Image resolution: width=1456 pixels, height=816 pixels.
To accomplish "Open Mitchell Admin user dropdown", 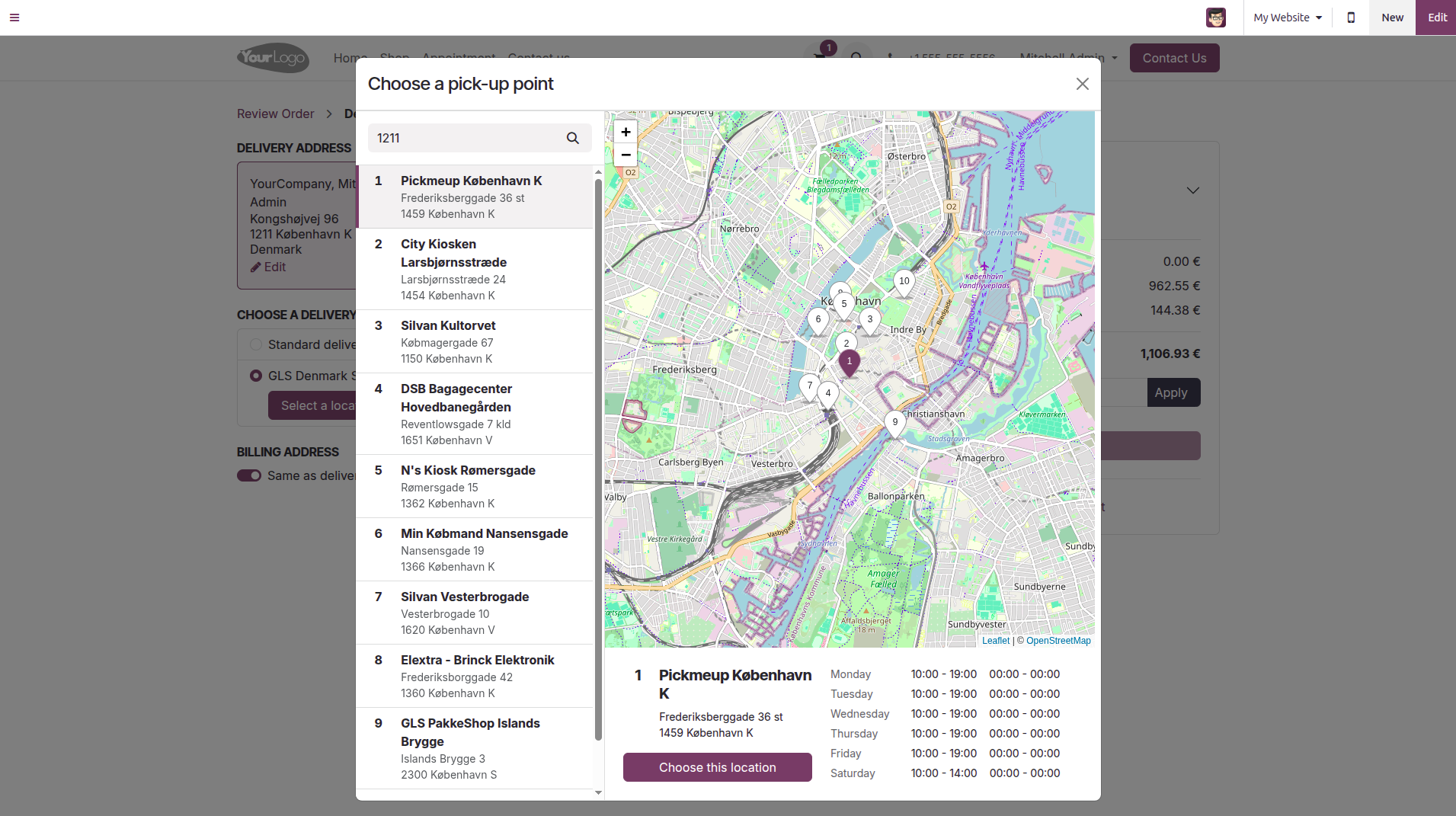I will (x=1068, y=58).
